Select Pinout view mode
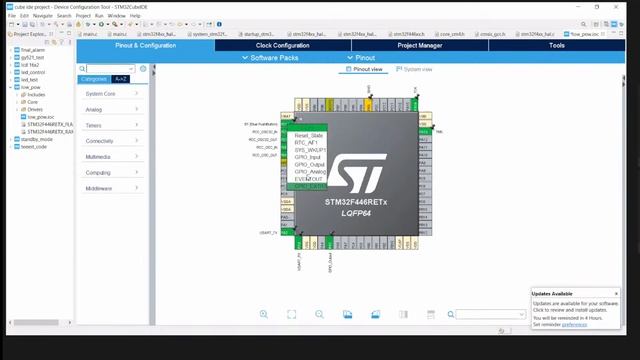640x360 pixels. tap(364, 69)
